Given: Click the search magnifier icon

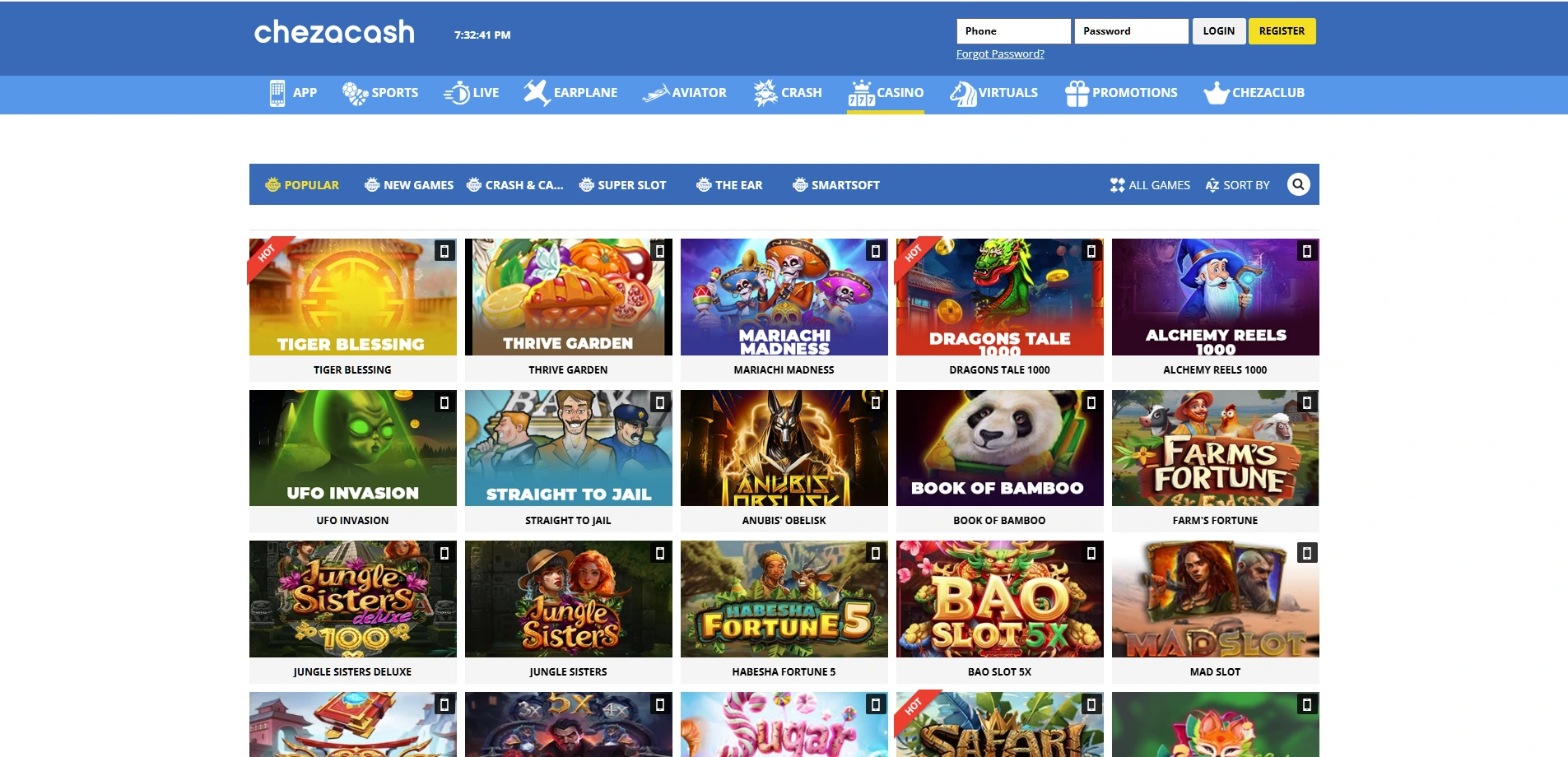Looking at the screenshot, I should point(1298,184).
